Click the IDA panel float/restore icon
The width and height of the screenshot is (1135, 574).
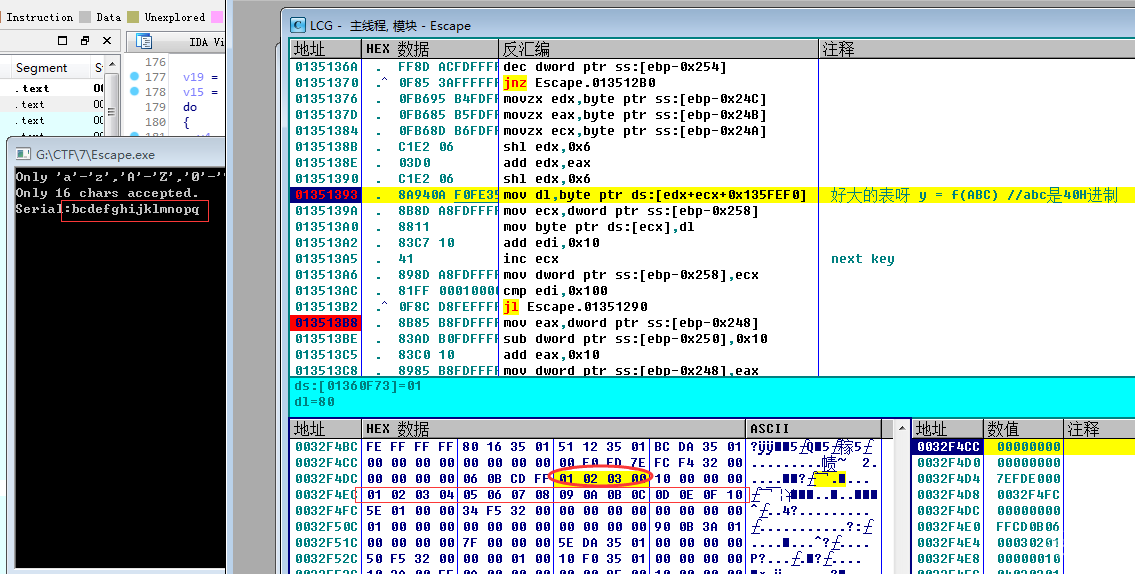85,41
